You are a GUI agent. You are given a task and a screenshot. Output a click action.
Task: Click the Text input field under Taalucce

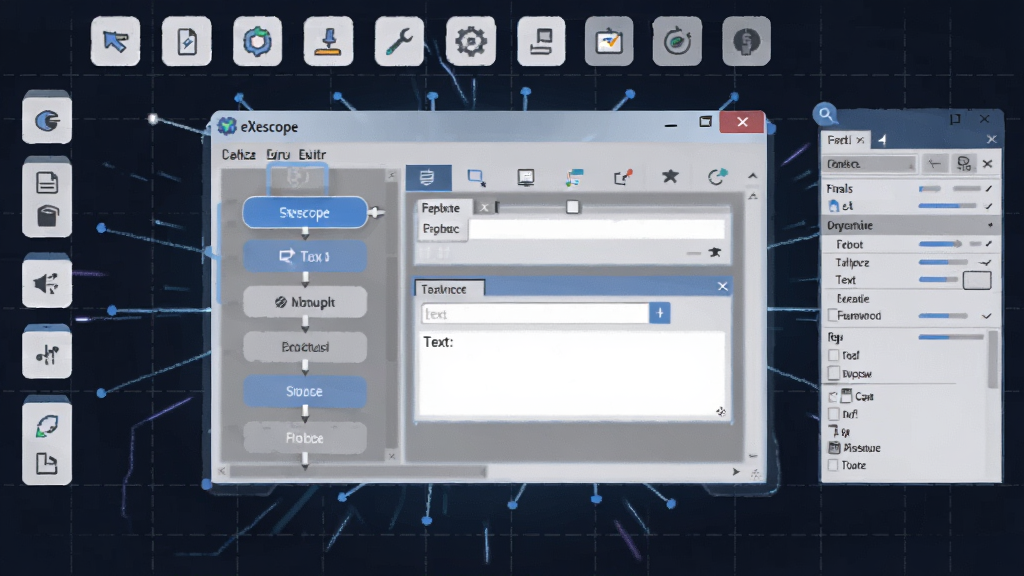click(536, 314)
